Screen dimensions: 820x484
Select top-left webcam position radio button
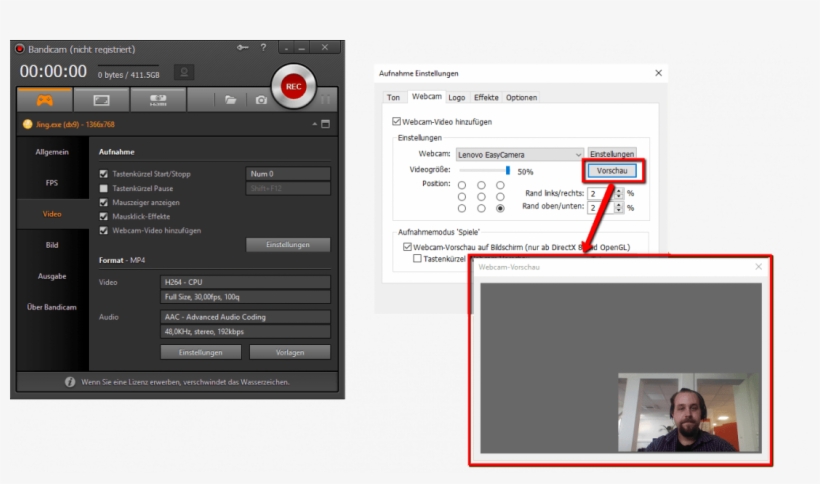point(462,185)
